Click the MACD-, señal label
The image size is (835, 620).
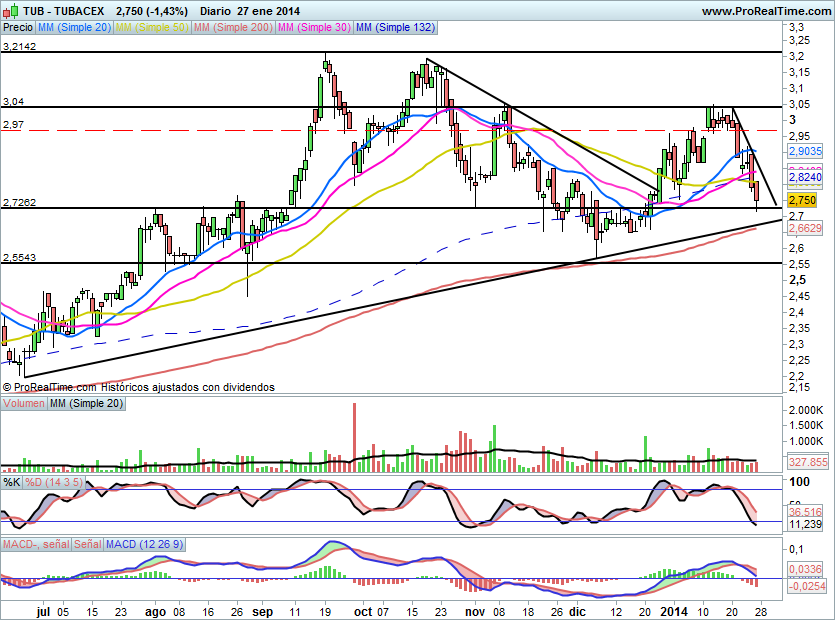(34, 543)
